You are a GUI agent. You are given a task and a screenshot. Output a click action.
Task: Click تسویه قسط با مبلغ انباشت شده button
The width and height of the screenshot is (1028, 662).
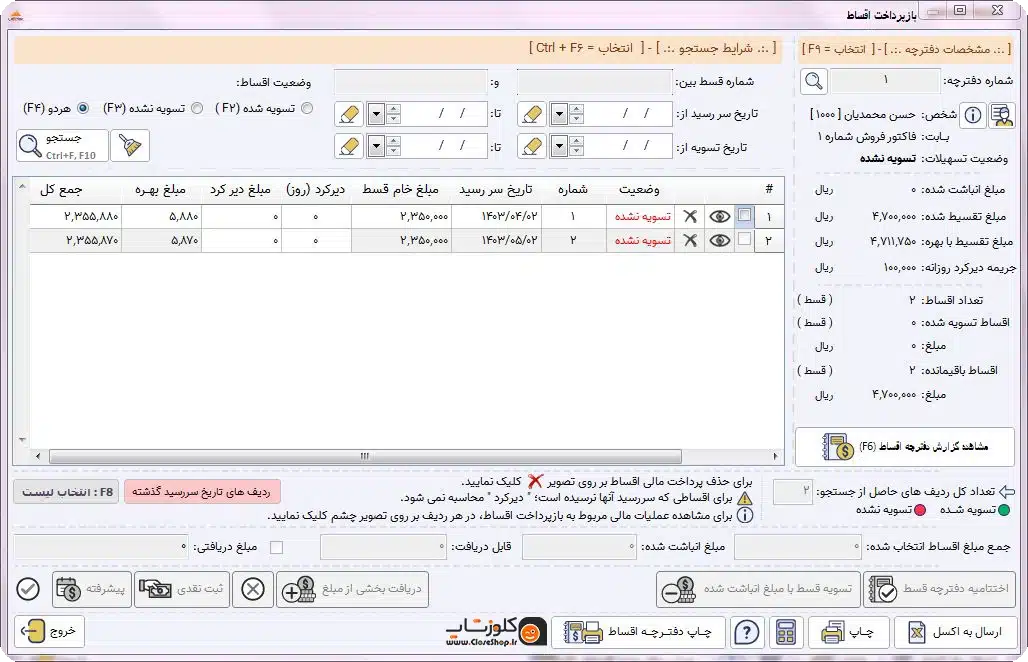point(758,589)
